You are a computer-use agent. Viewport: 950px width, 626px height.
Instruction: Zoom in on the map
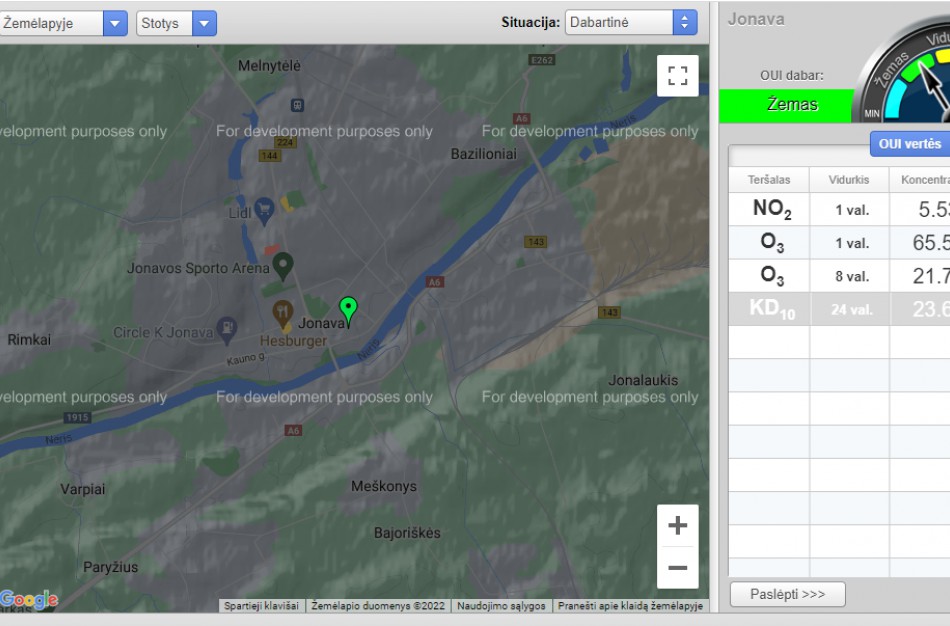[677, 526]
